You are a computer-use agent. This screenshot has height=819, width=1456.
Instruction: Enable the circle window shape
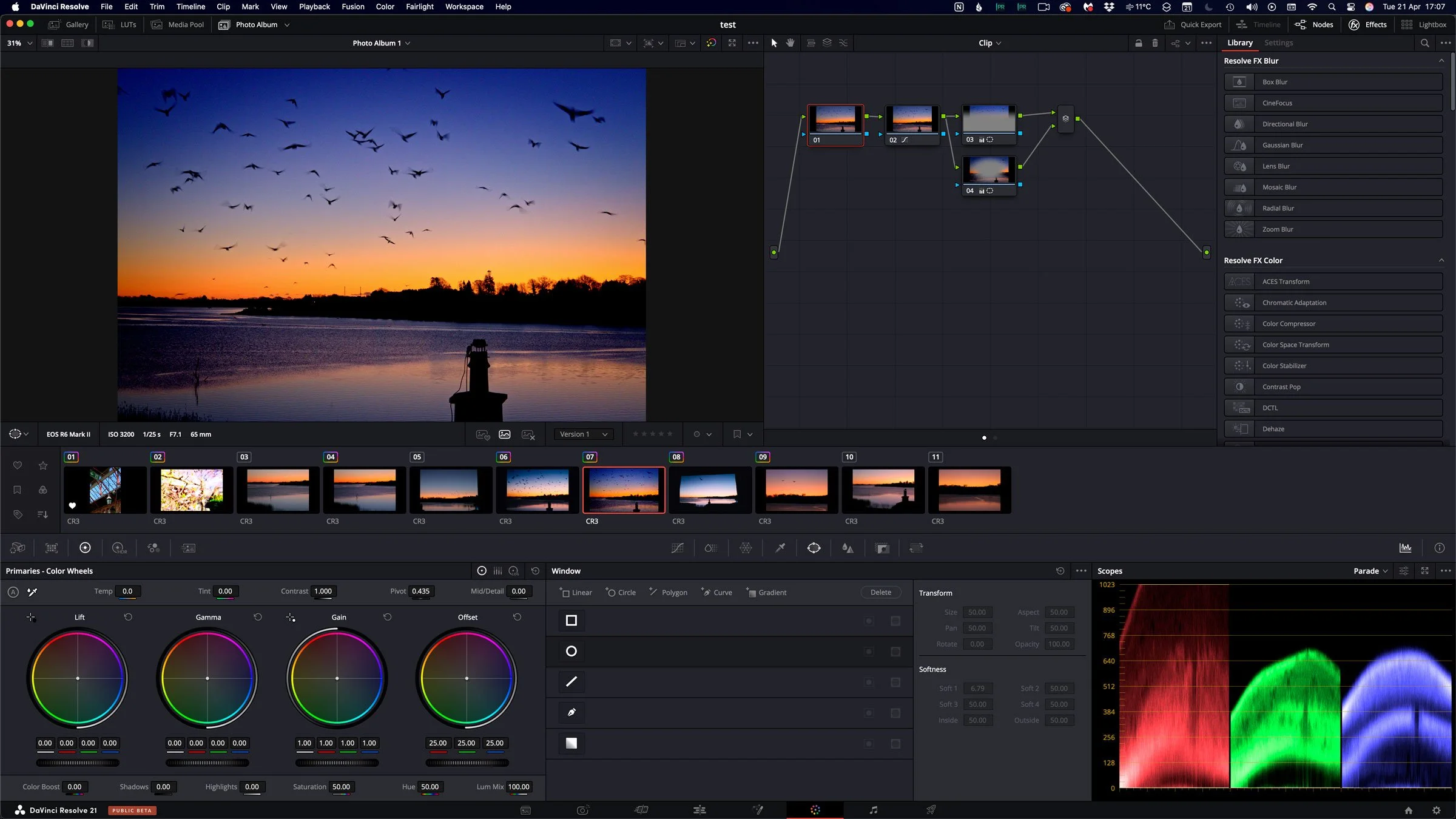pos(571,651)
